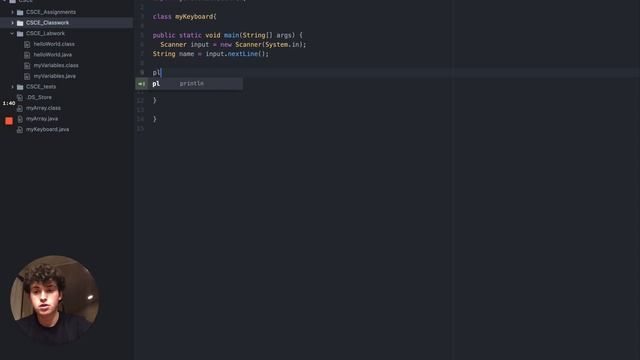Screen dimensions: 640x360
Task: Place cursor after typed 'pl' in editor
Action: click(x=161, y=73)
